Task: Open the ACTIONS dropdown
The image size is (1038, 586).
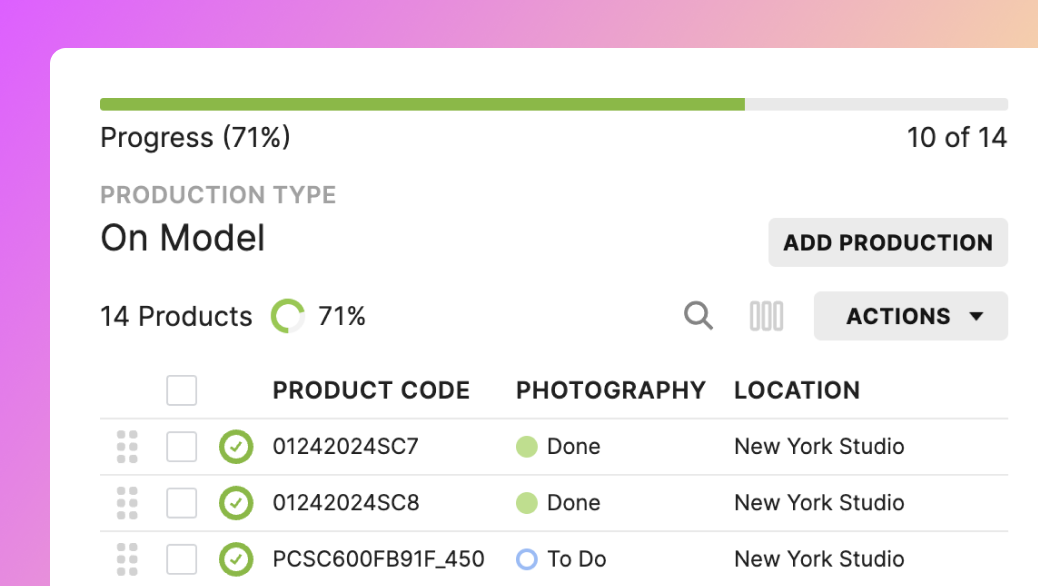Action: [910, 315]
